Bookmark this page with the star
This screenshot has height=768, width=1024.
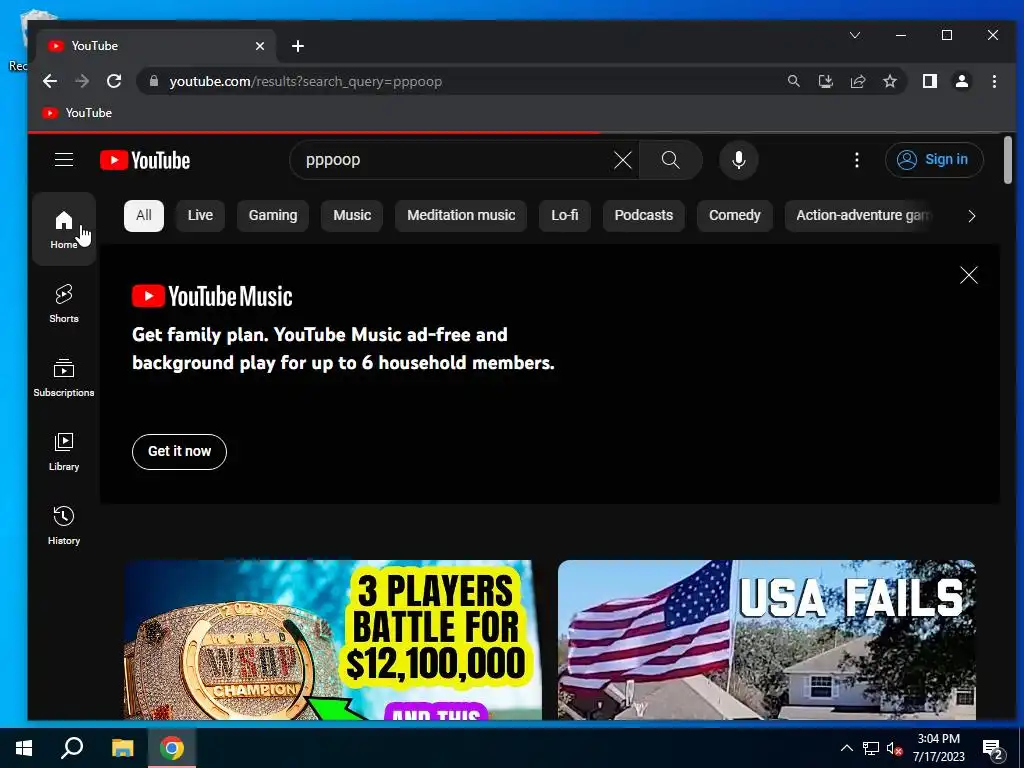(x=889, y=81)
